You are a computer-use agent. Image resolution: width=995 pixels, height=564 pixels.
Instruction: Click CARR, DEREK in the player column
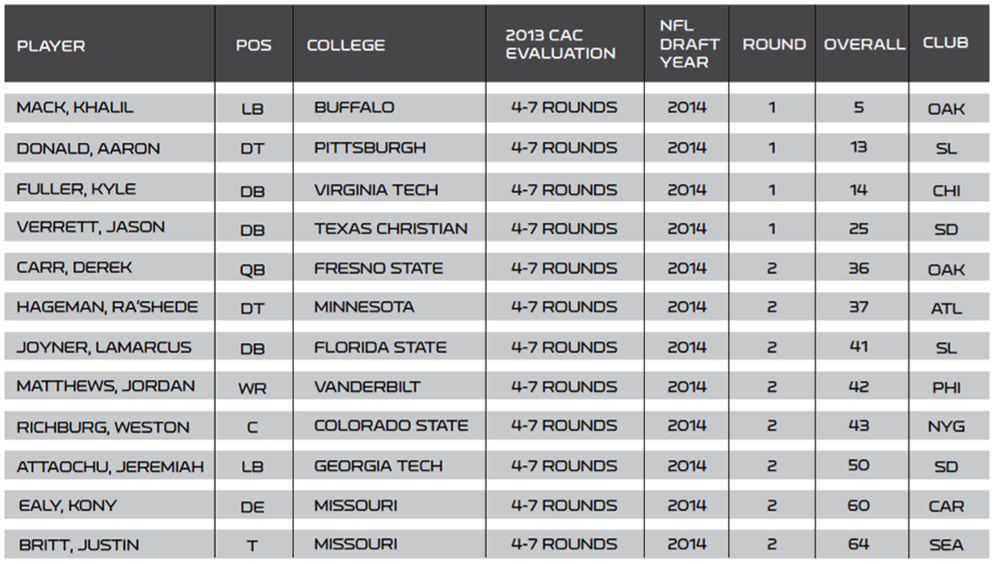(x=74, y=267)
